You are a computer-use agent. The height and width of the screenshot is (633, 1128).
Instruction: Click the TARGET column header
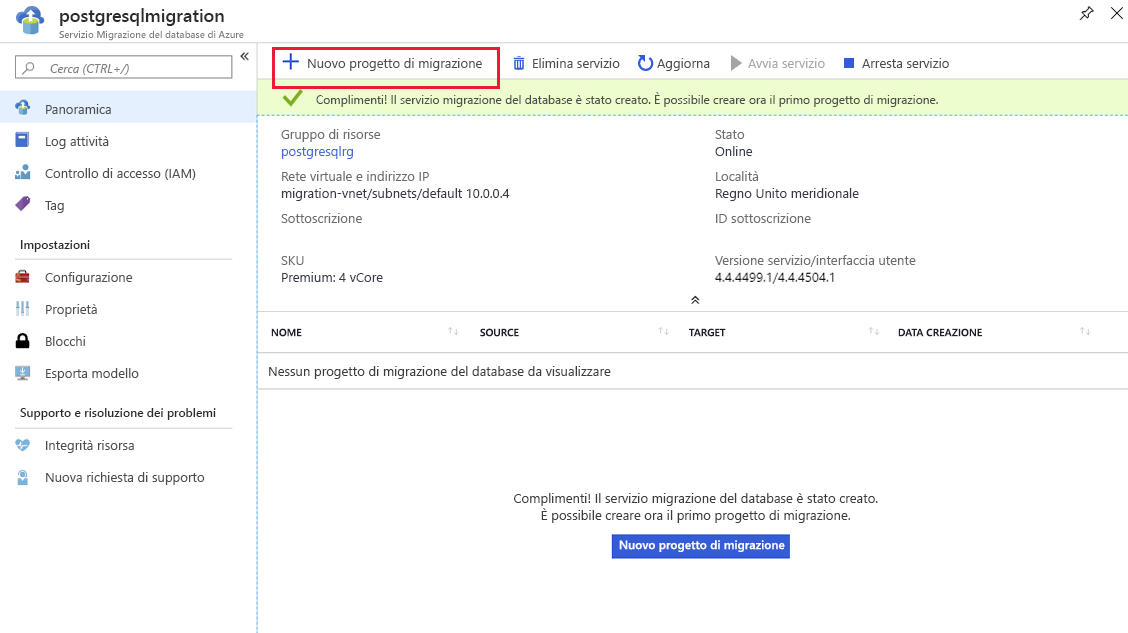coord(707,332)
